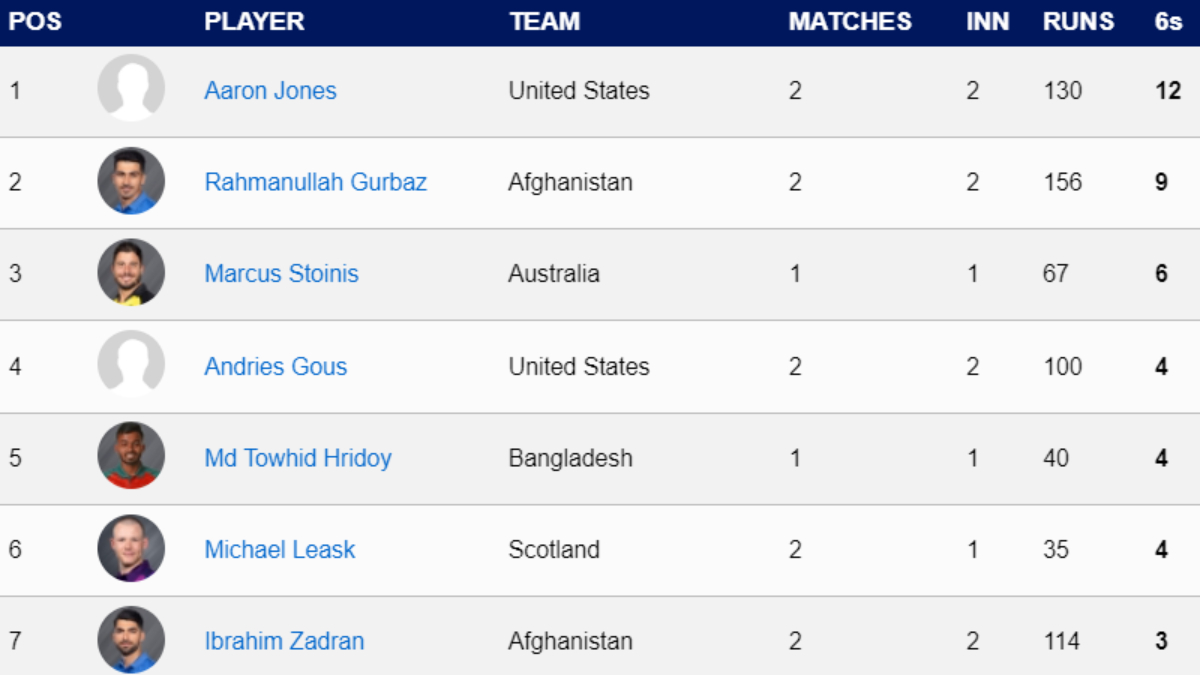Viewport: 1200px width, 675px height.
Task: Click the TEAM column header
Action: (544, 22)
